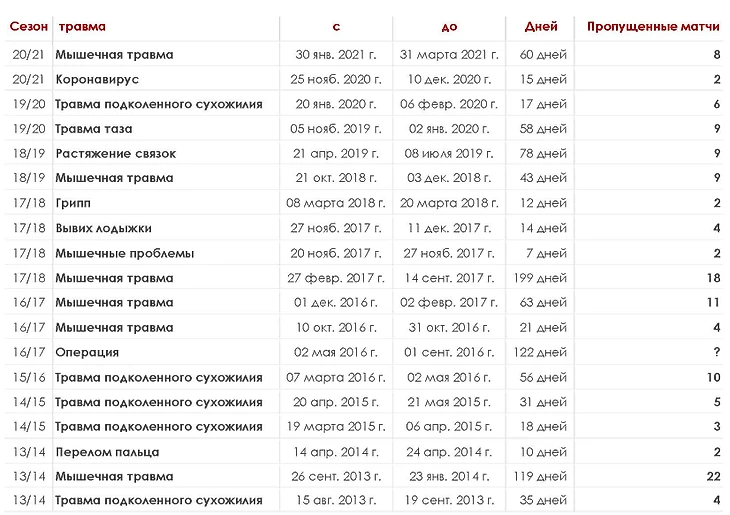Image resolution: width=730 pixels, height=515 pixels.
Task: Select the date 08 июля 2019 г.
Action: point(449,153)
